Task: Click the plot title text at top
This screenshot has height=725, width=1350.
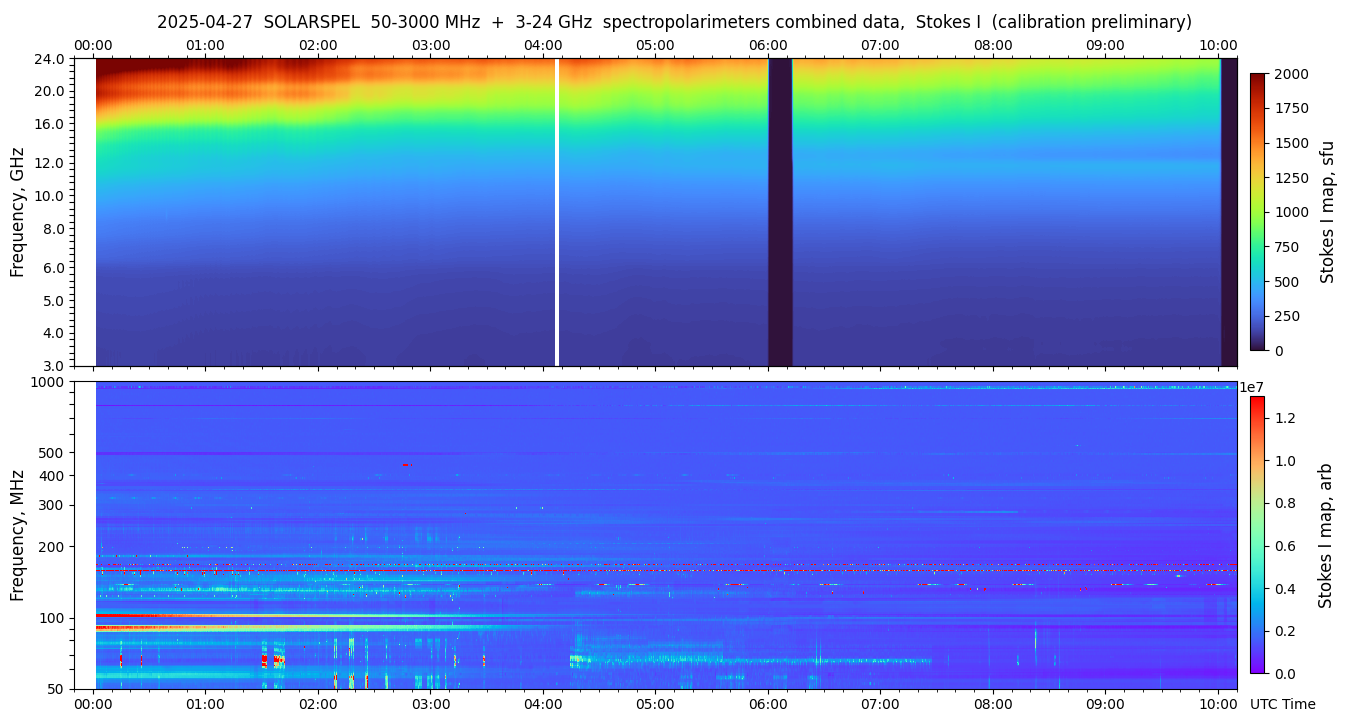Action: coord(674,22)
